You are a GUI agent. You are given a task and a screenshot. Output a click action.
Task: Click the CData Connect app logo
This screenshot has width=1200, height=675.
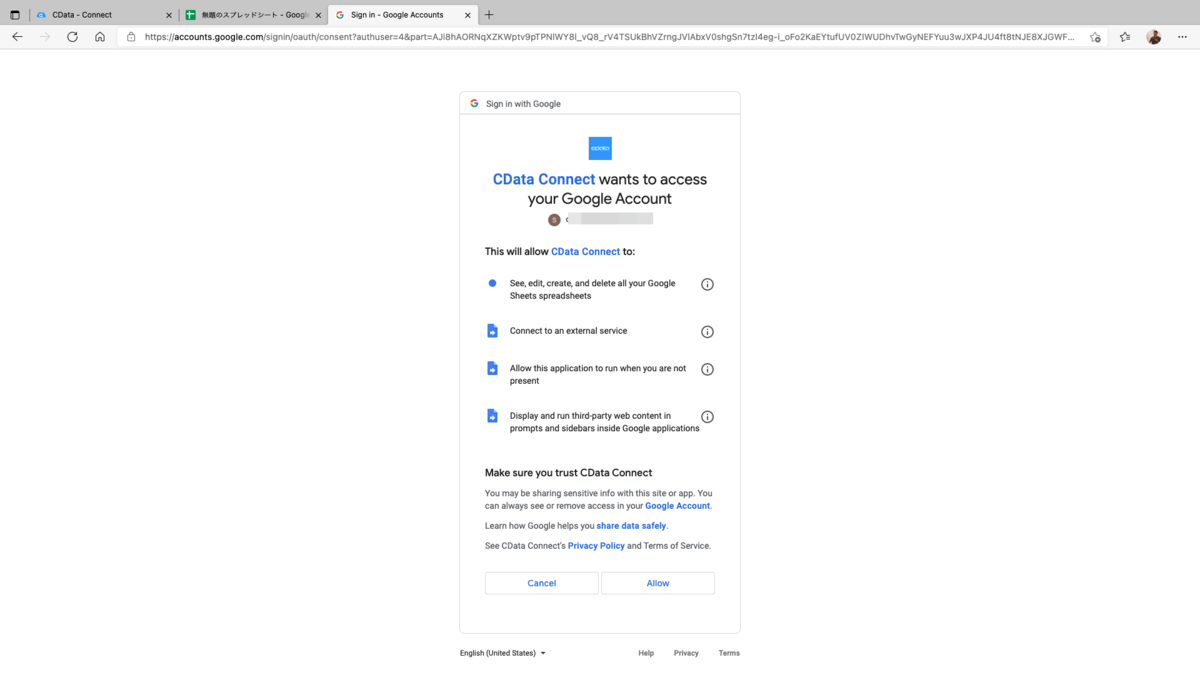click(600, 148)
